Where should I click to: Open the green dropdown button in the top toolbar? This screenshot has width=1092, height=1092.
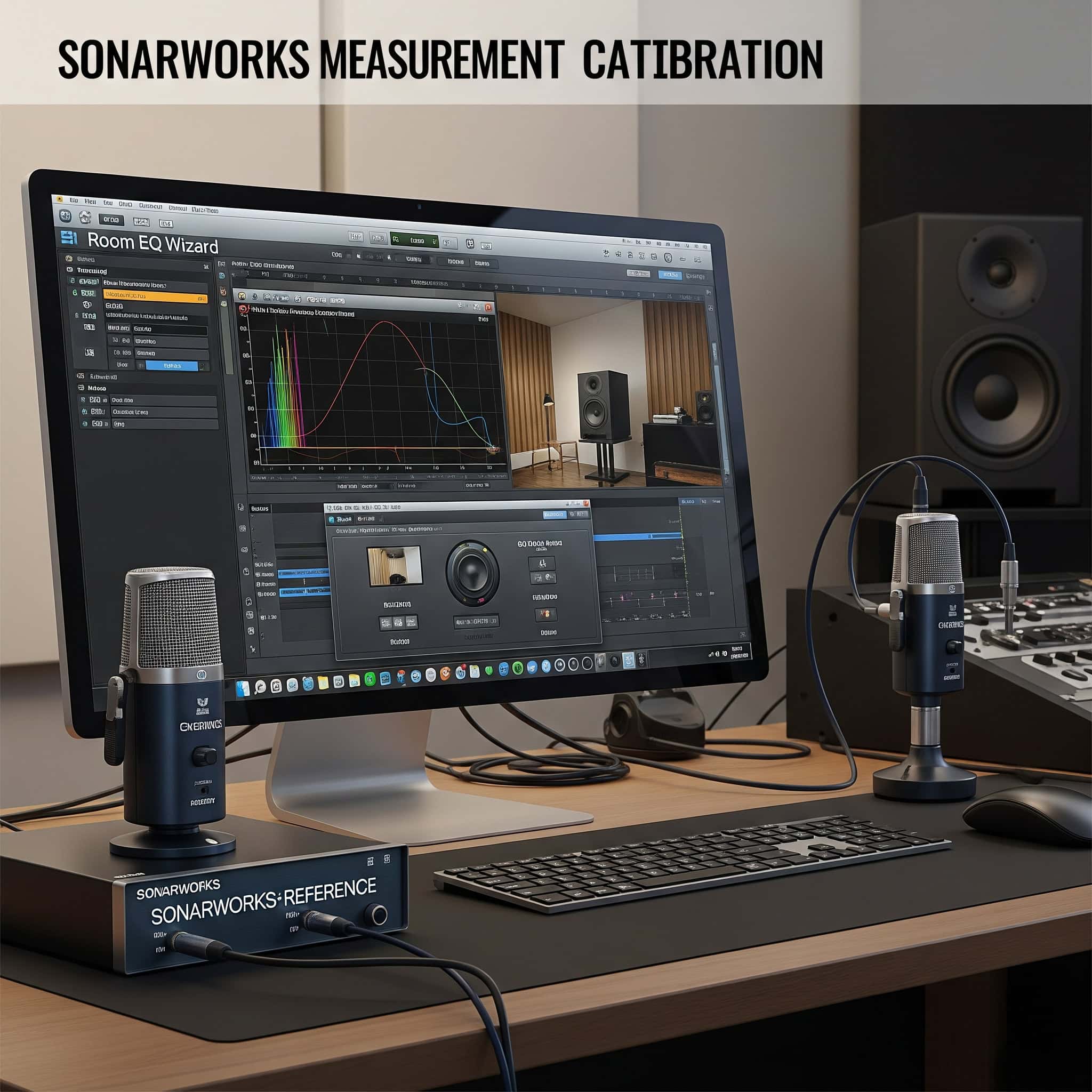tap(415, 240)
